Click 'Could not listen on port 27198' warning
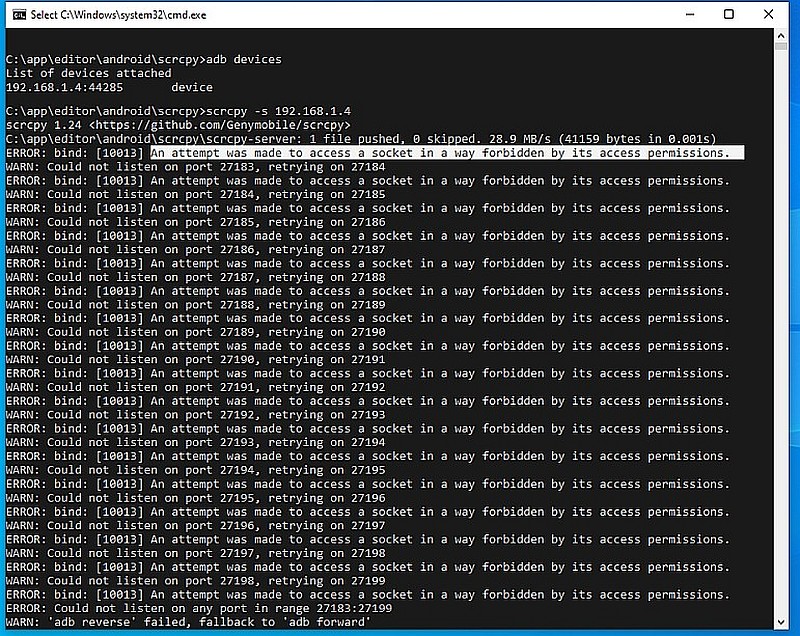The height and width of the screenshot is (636, 800). pyautogui.click(x=195, y=580)
